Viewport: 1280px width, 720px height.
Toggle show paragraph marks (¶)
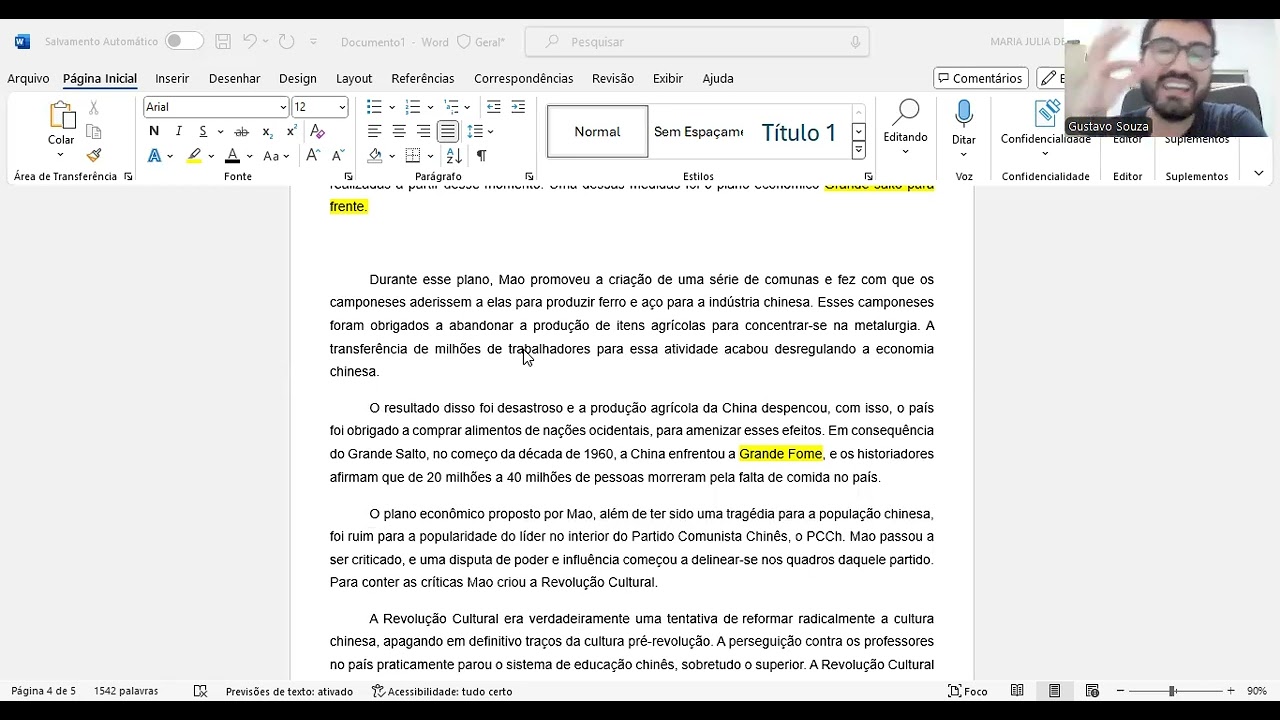(x=481, y=155)
